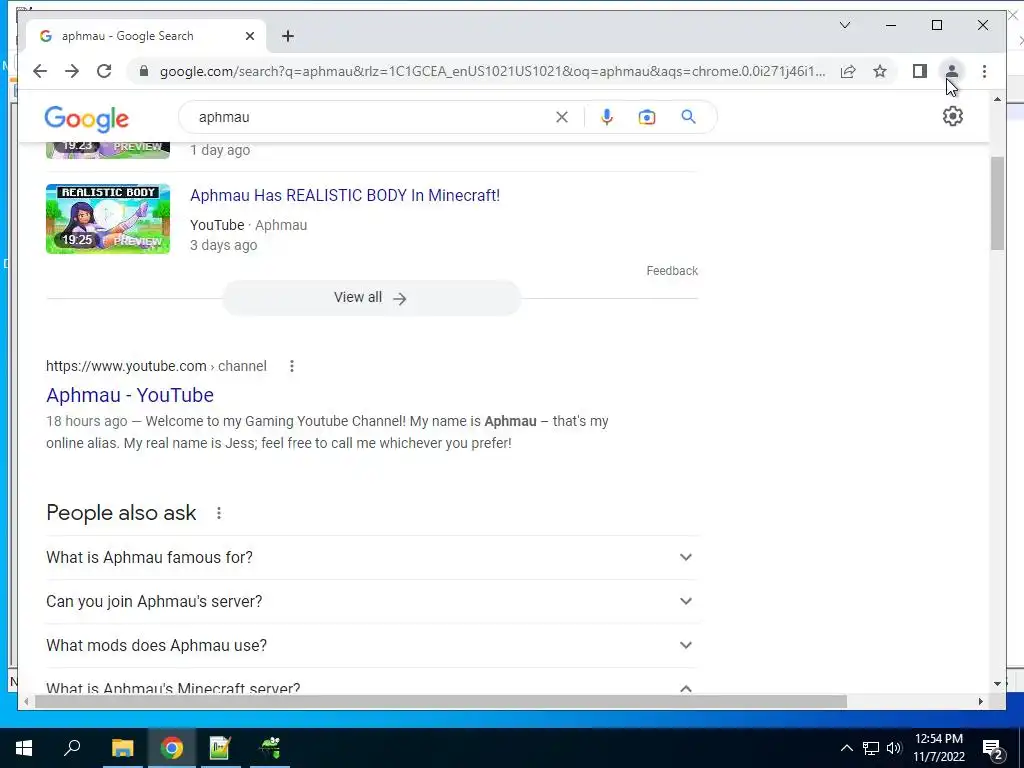
Task: Go to Google home via logo
Action: coord(86,119)
